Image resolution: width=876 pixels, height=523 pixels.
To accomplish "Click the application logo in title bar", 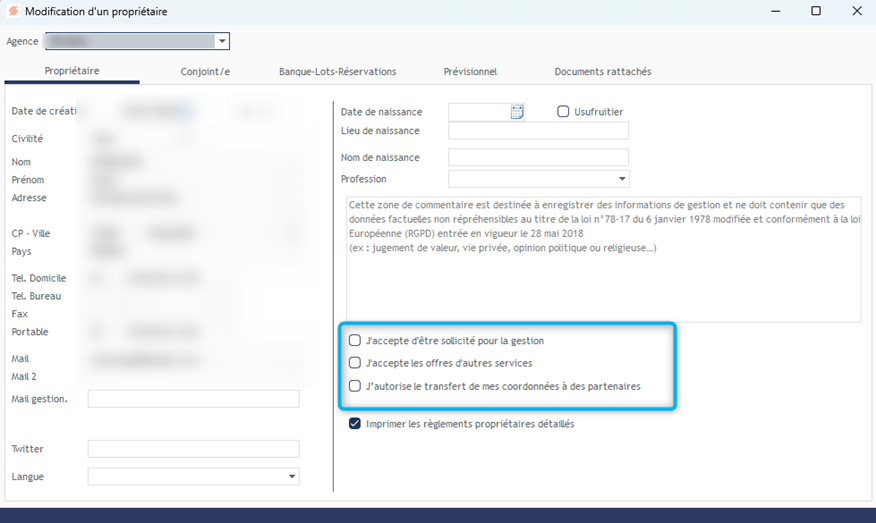I will click(x=13, y=11).
